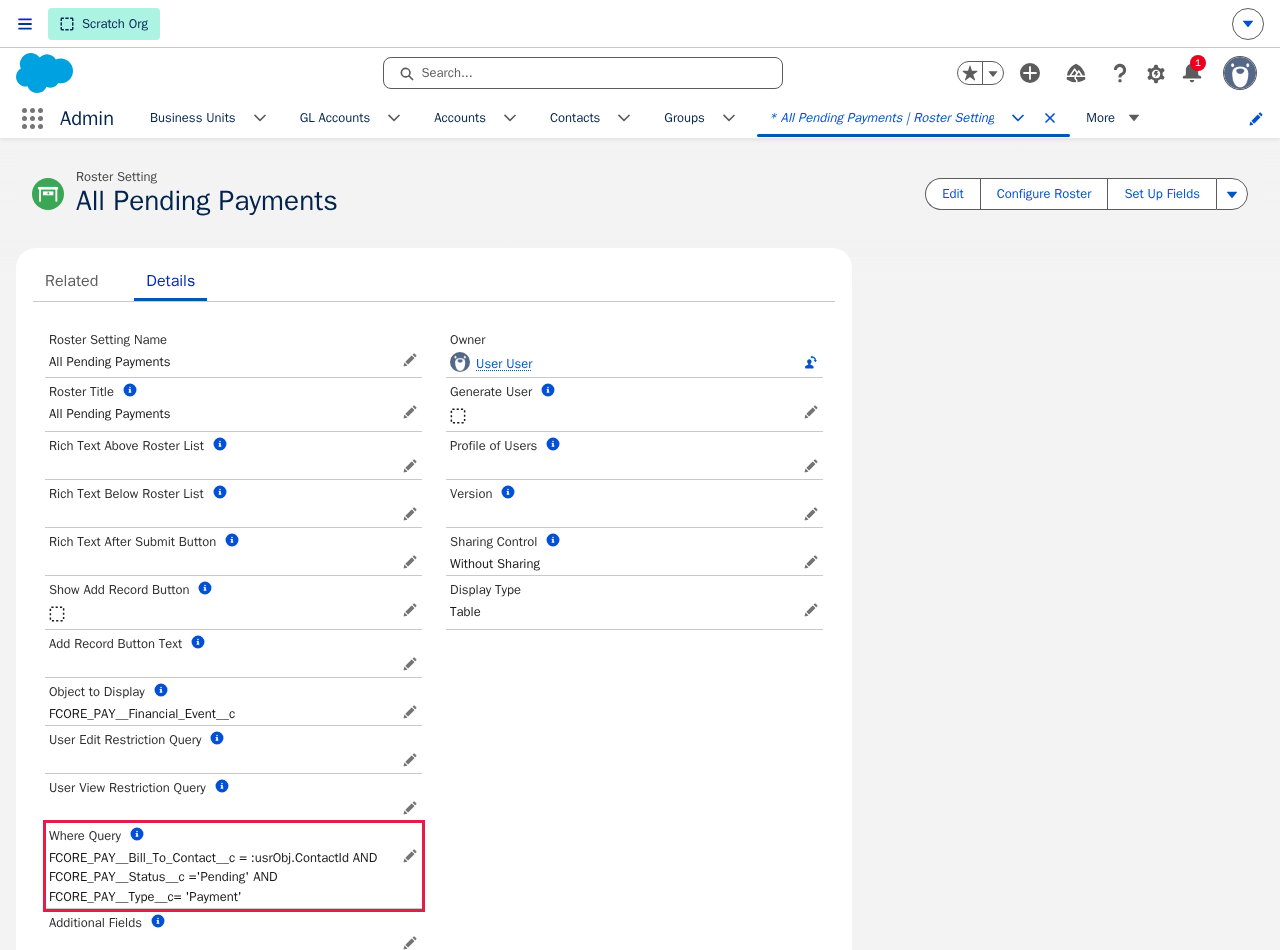1280x950 pixels.
Task: Edit Object to Display pencil icon
Action: pyautogui.click(x=410, y=712)
